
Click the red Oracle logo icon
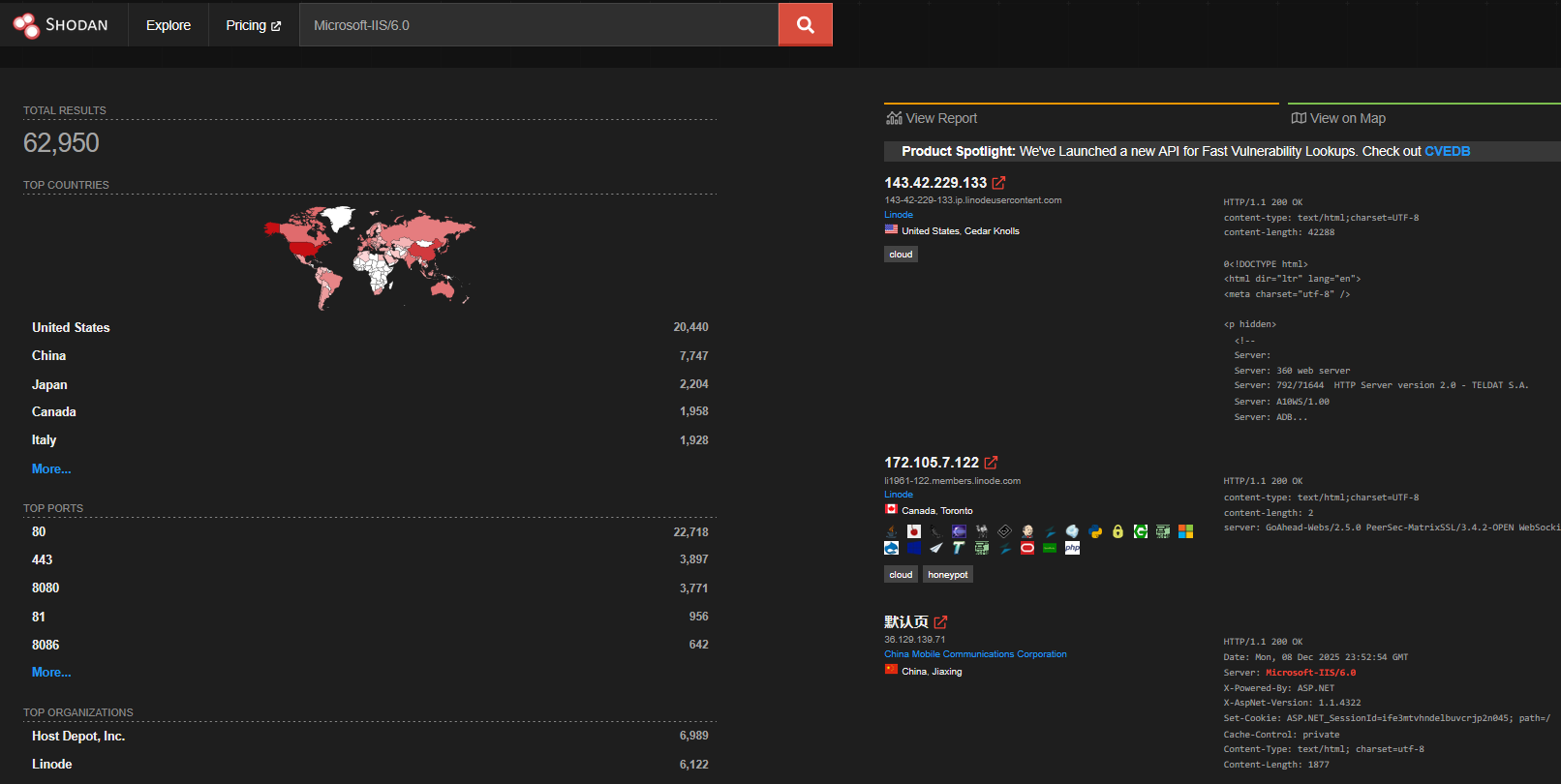click(x=1027, y=548)
